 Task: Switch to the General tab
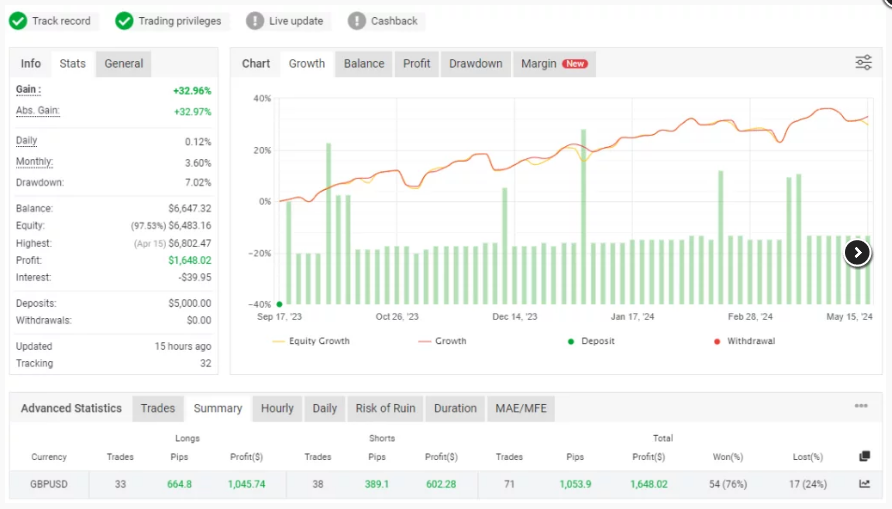click(123, 64)
